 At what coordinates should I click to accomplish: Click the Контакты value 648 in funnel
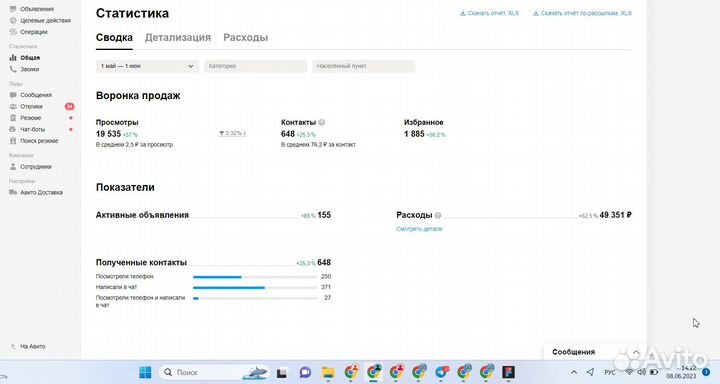click(x=288, y=134)
